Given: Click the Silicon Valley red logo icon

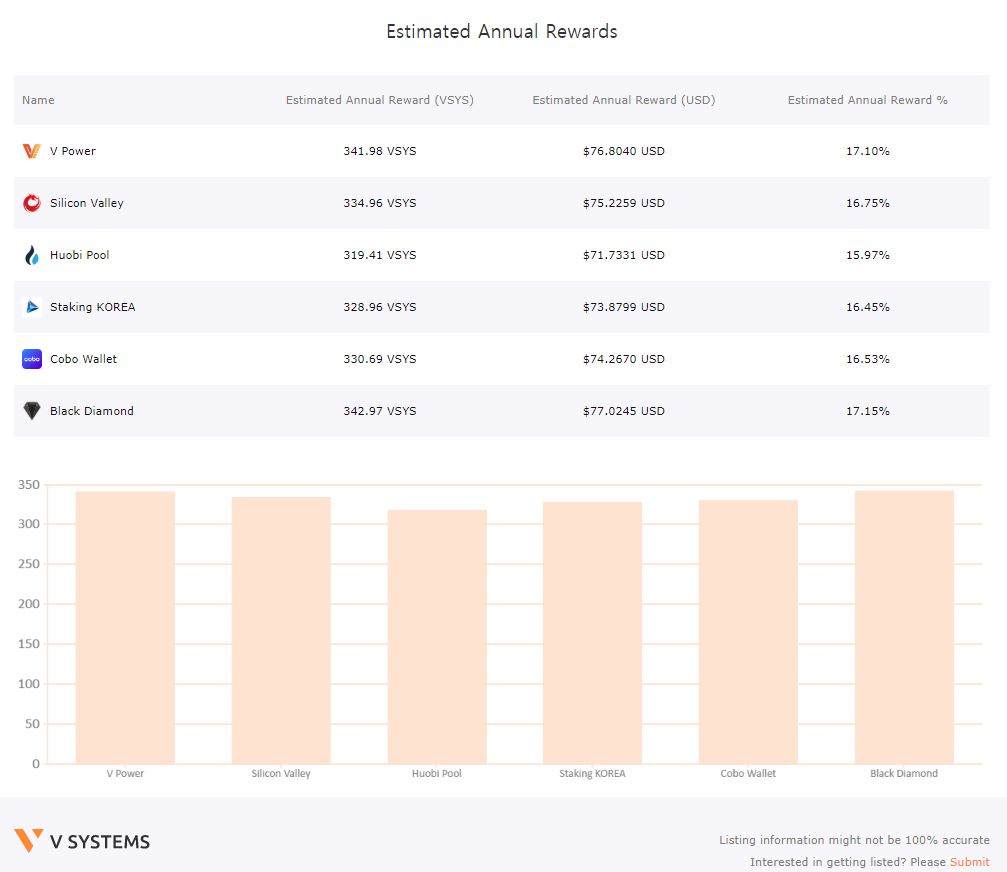Looking at the screenshot, I should tap(31, 203).
